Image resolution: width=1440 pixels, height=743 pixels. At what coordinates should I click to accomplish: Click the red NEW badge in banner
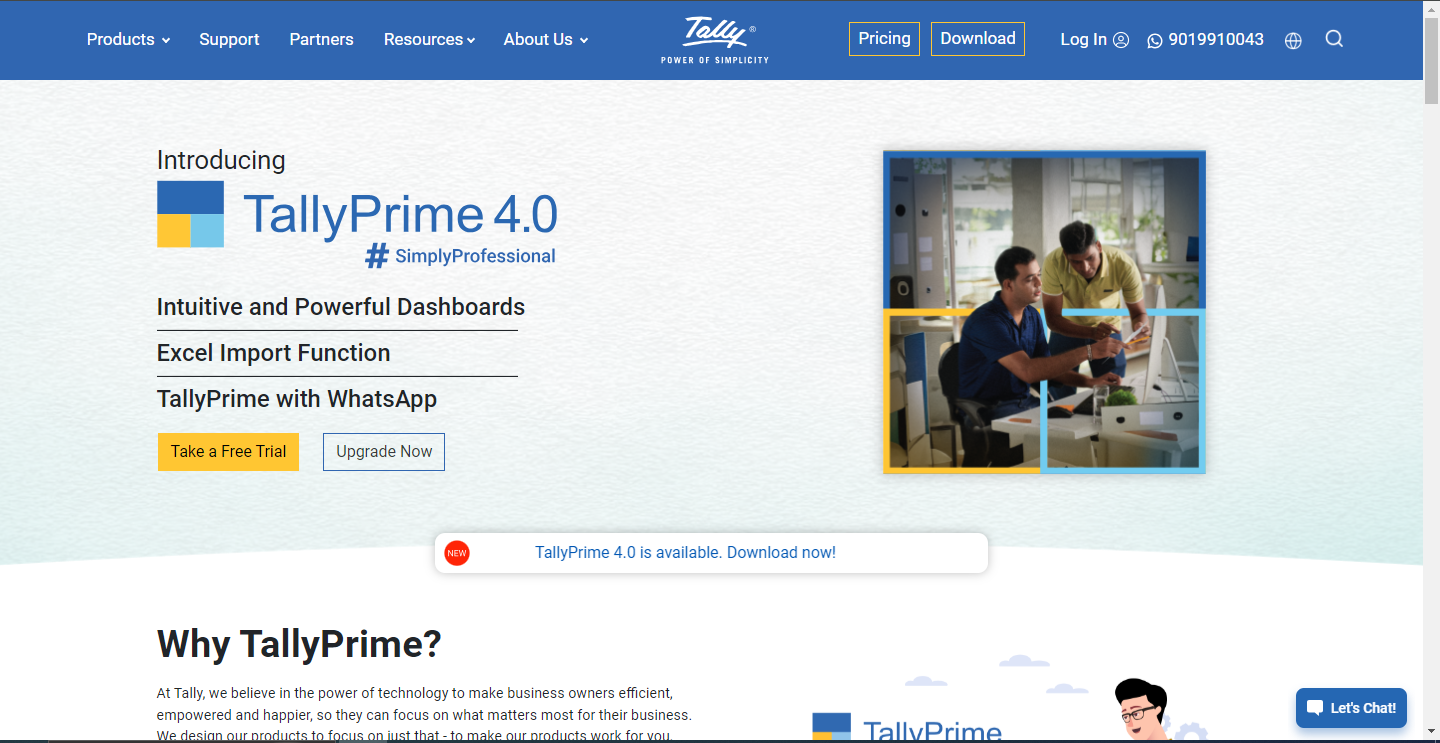click(457, 553)
